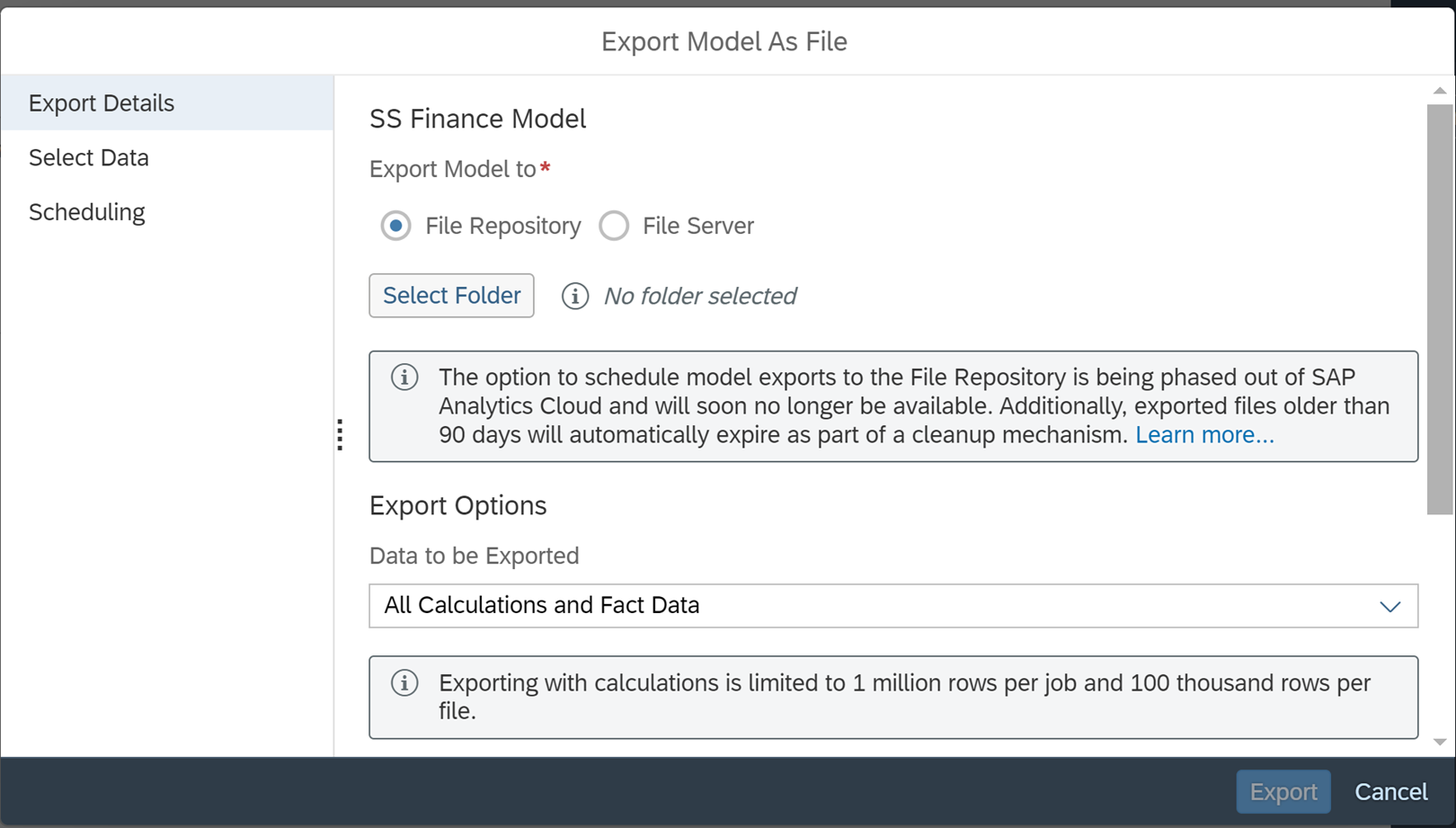Image resolution: width=1456 pixels, height=828 pixels.
Task: Switch to the Select Data step
Action: coord(89,157)
